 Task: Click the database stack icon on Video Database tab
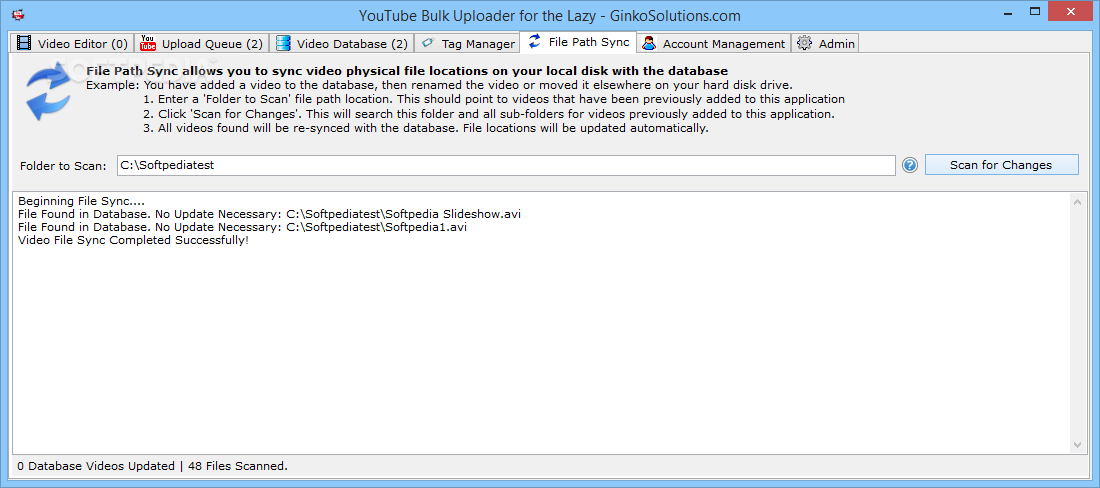pyautogui.click(x=283, y=43)
